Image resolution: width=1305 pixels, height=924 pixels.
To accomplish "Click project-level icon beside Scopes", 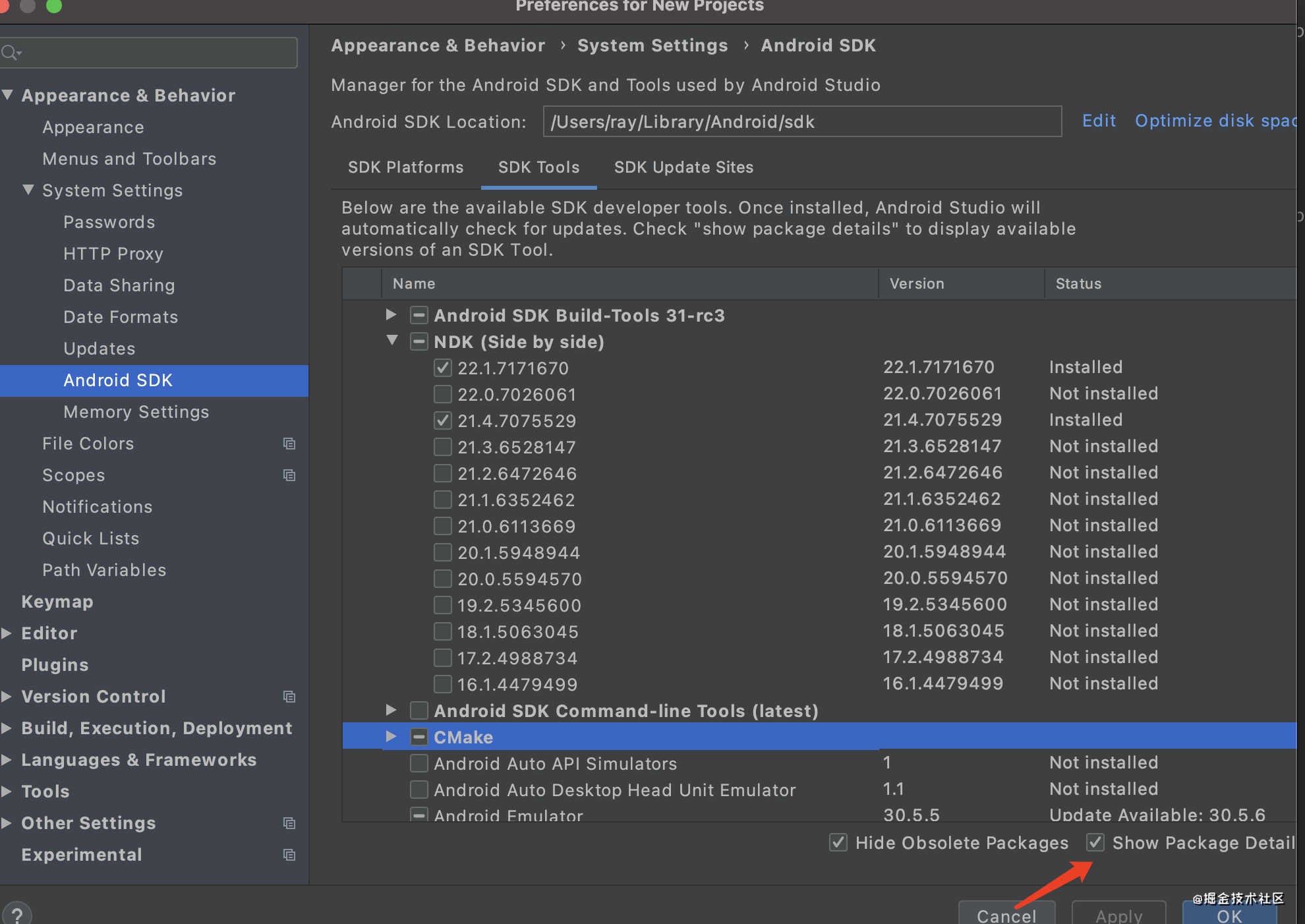I will 289,475.
